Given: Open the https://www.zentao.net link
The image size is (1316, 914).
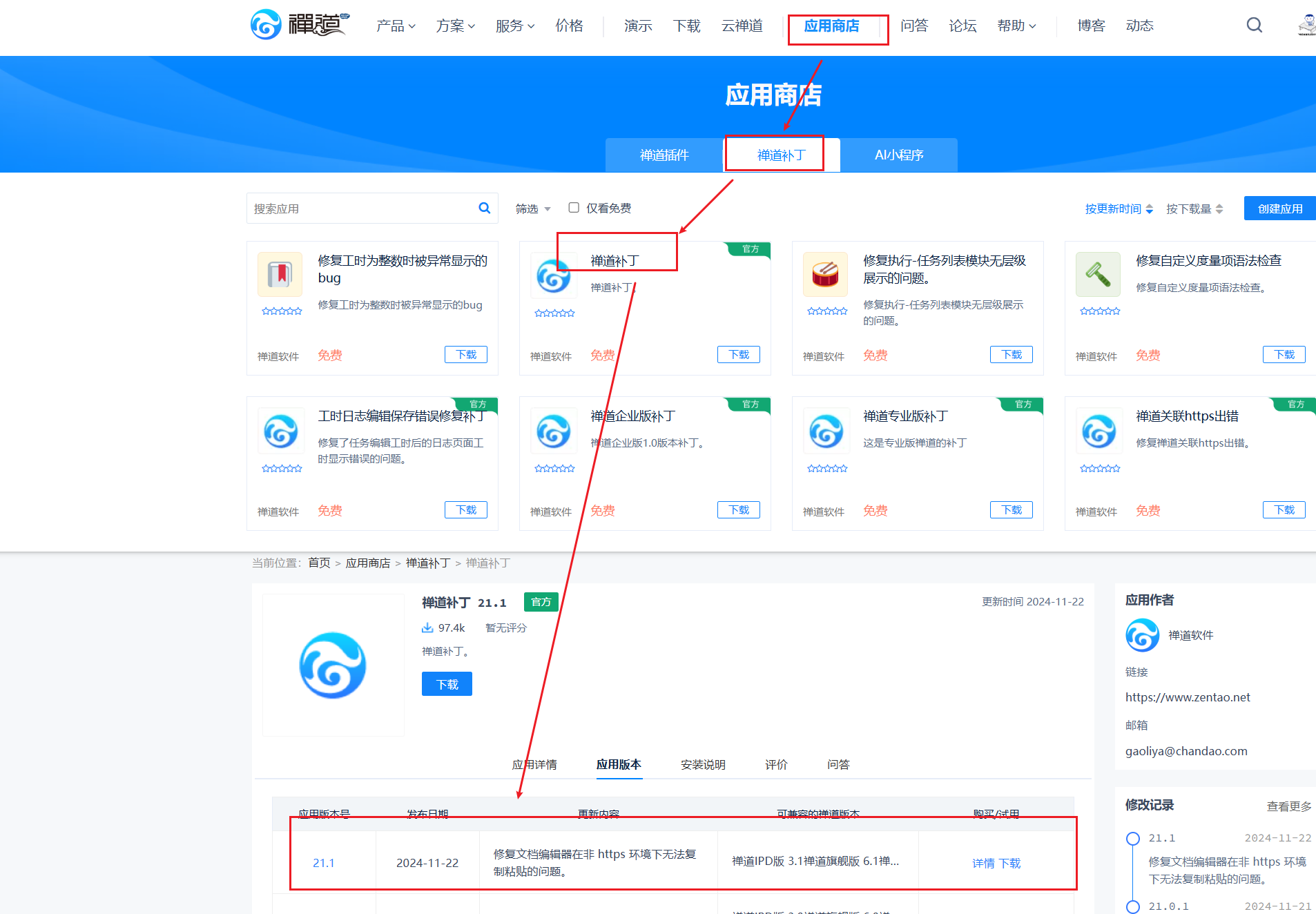Looking at the screenshot, I should 1188,697.
